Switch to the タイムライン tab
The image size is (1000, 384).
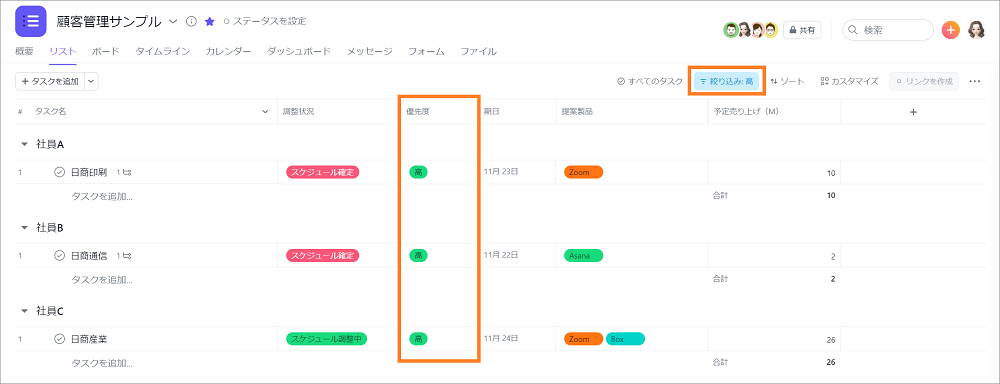[x=163, y=52]
